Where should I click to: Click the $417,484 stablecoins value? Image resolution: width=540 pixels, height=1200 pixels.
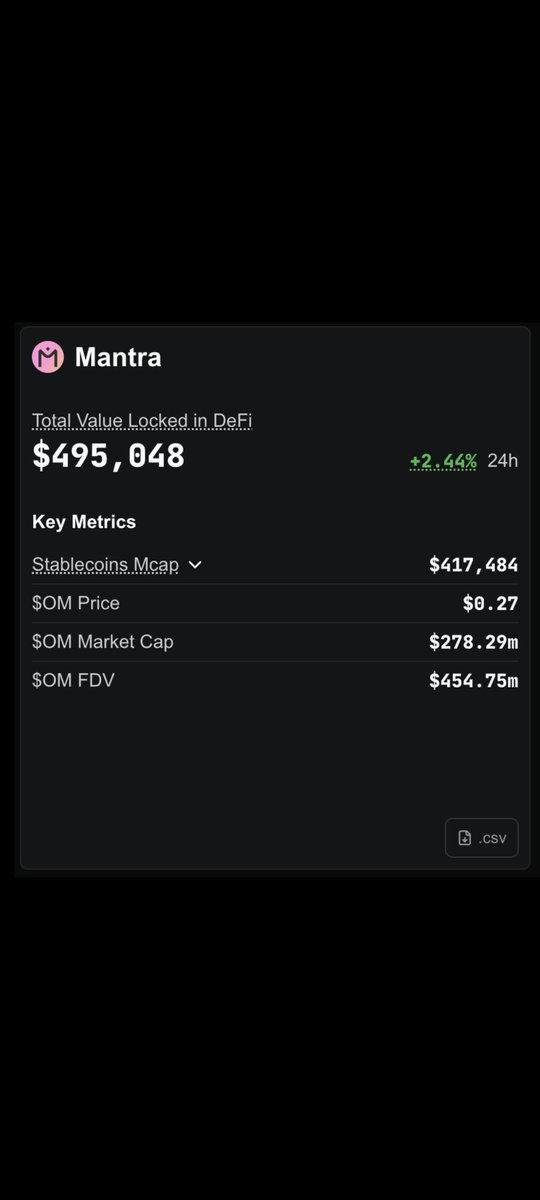point(474,565)
